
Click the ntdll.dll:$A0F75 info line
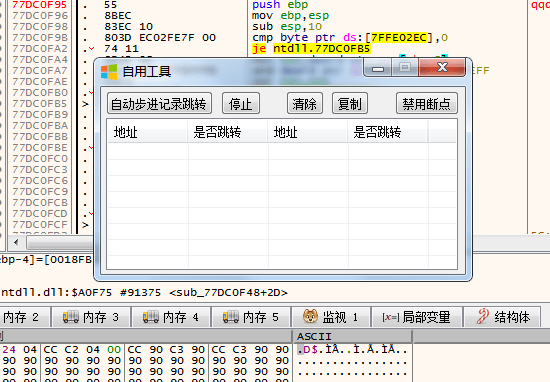click(144, 293)
